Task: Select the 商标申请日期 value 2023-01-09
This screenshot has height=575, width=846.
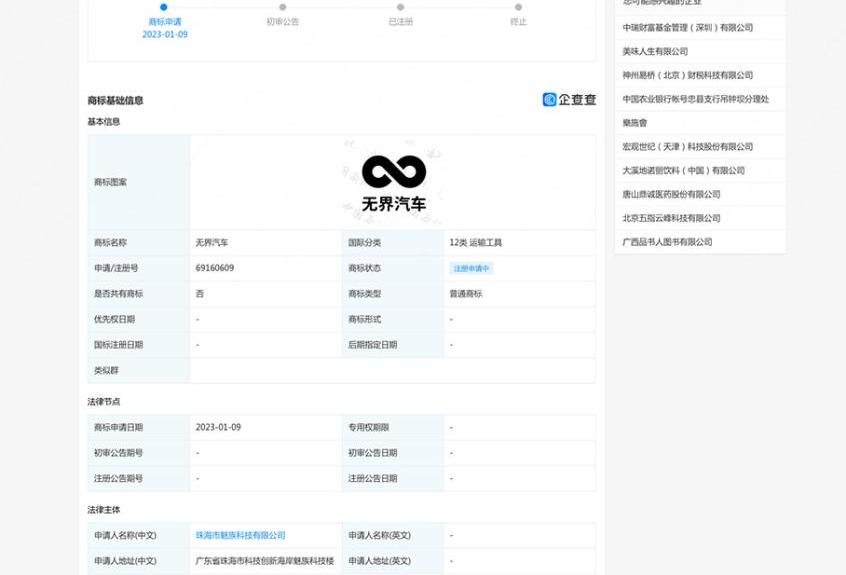Action: 218,427
